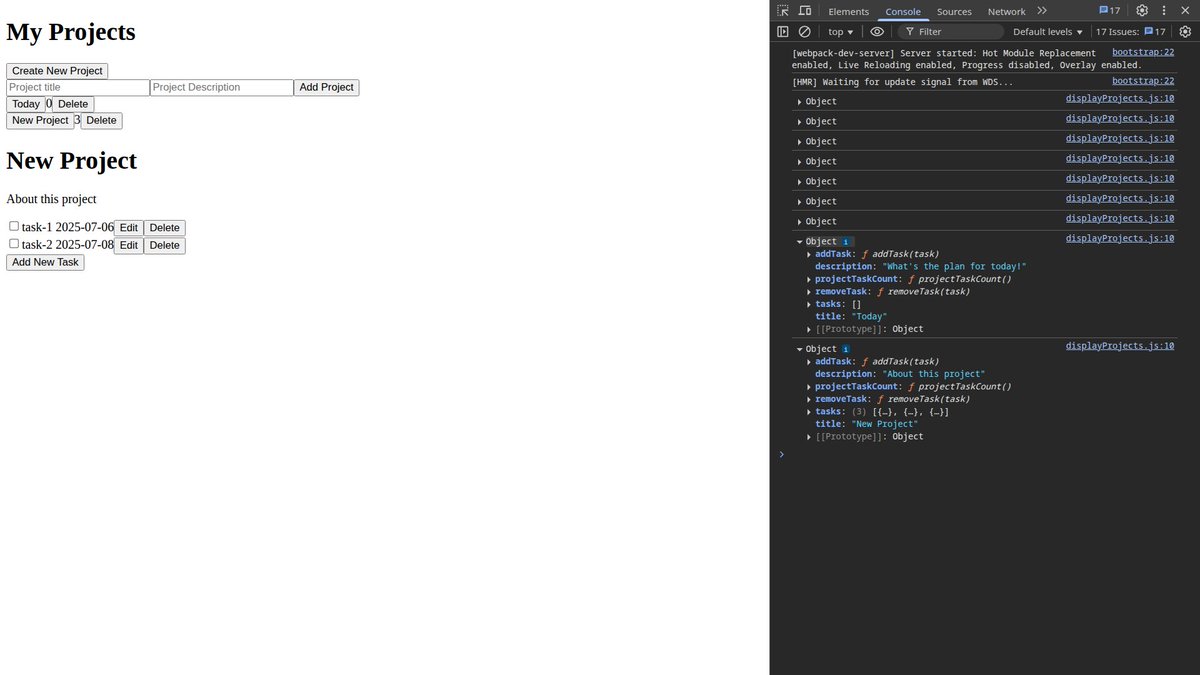Open console settings gear
Viewport: 1200px width, 675px height.
coord(1185,32)
